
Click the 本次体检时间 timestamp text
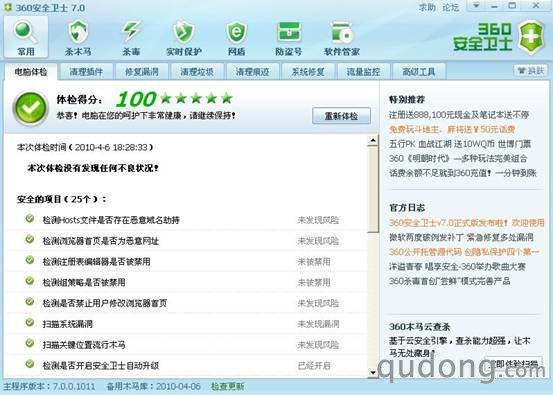click(x=85, y=147)
